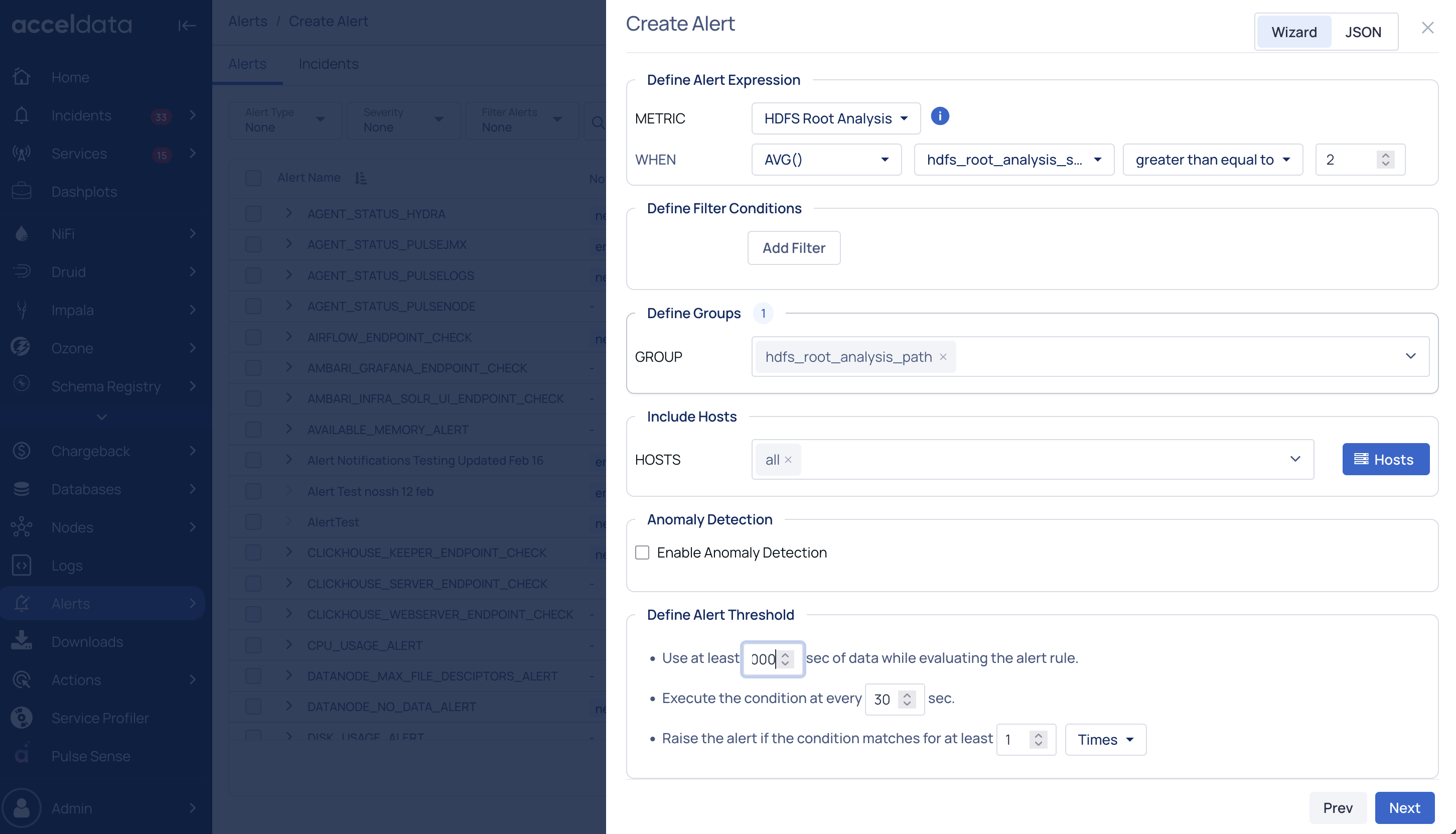This screenshot has width=1456, height=834.
Task: Click the Next button
Action: (1404, 807)
